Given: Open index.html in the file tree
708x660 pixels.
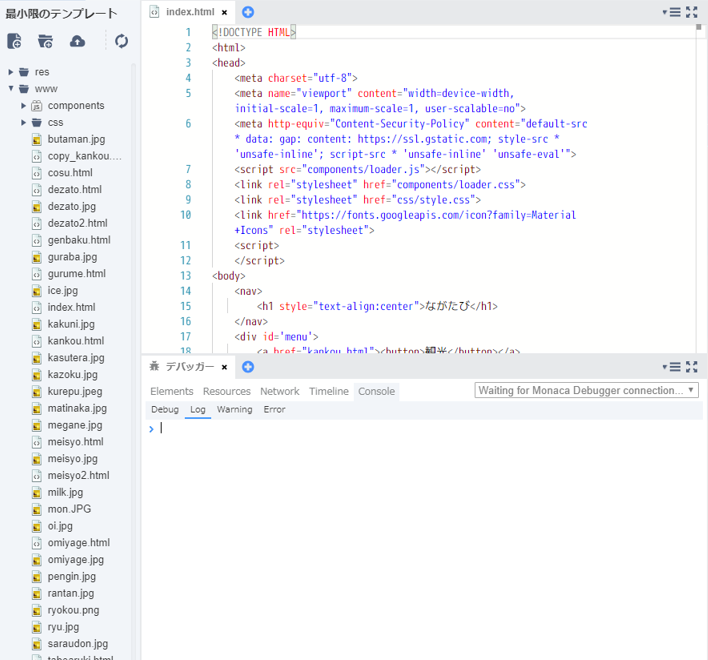Looking at the screenshot, I should tap(71, 307).
